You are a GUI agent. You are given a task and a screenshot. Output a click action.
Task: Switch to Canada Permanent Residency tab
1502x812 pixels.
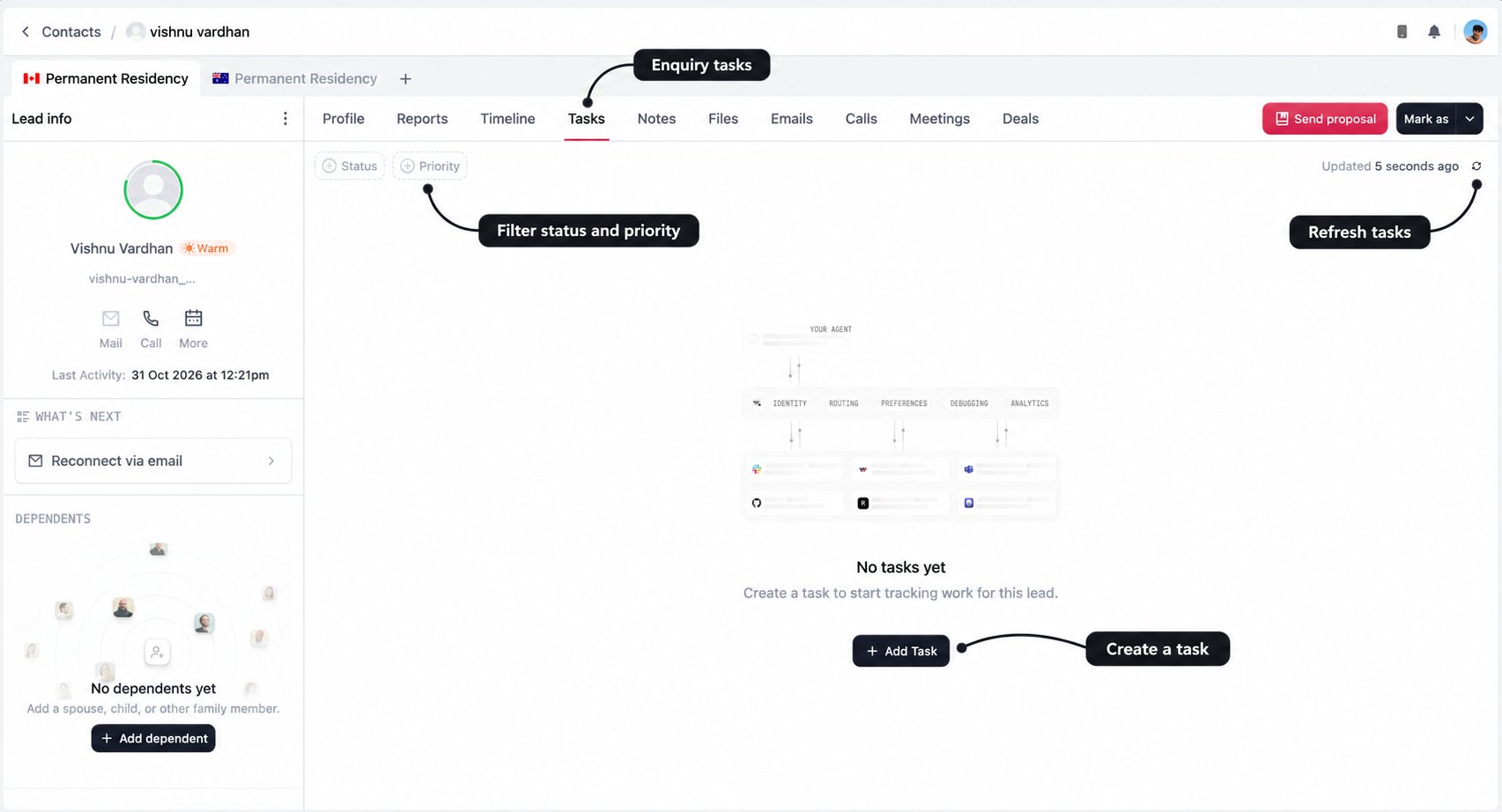click(106, 78)
